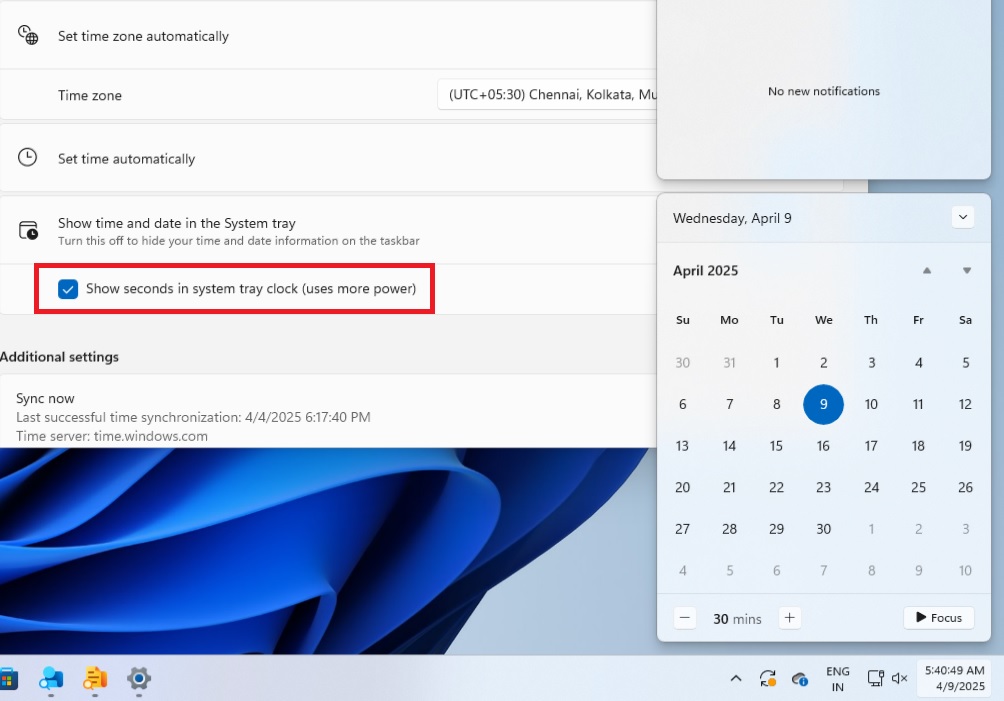The height and width of the screenshot is (701, 1004).
Task: Click the muted volume speaker icon
Action: tap(900, 678)
